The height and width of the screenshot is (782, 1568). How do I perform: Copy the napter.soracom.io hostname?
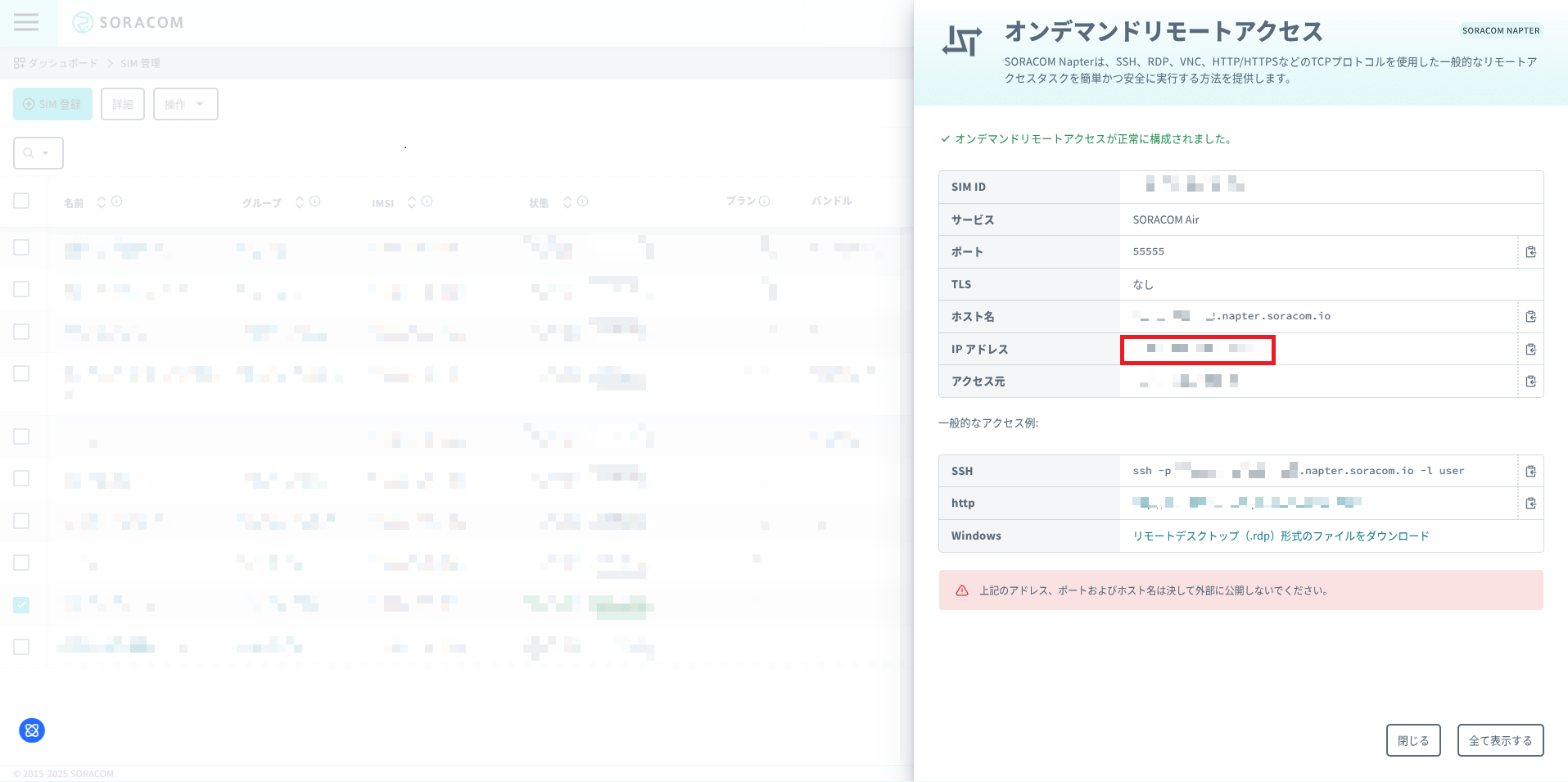click(1530, 316)
